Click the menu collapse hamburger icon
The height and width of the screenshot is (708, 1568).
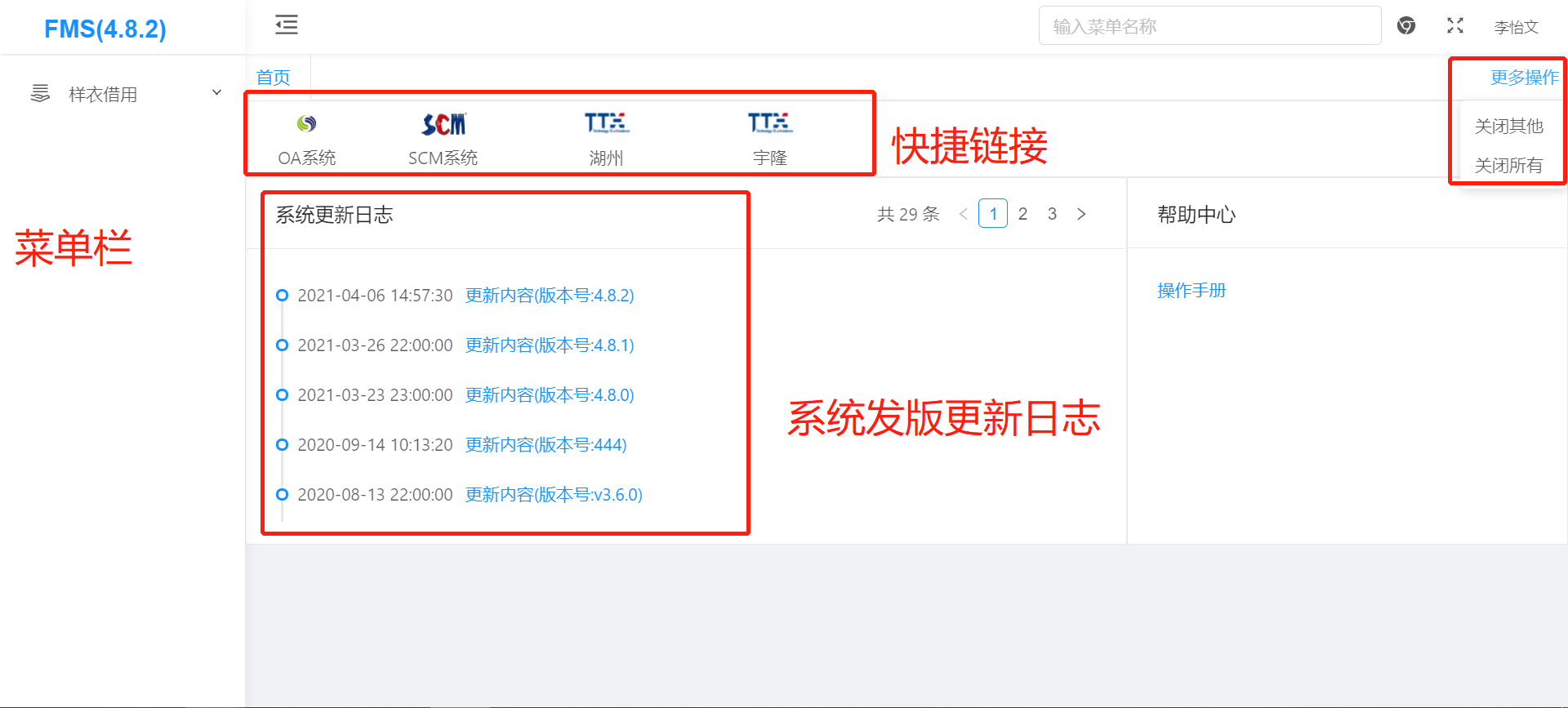coord(287,25)
